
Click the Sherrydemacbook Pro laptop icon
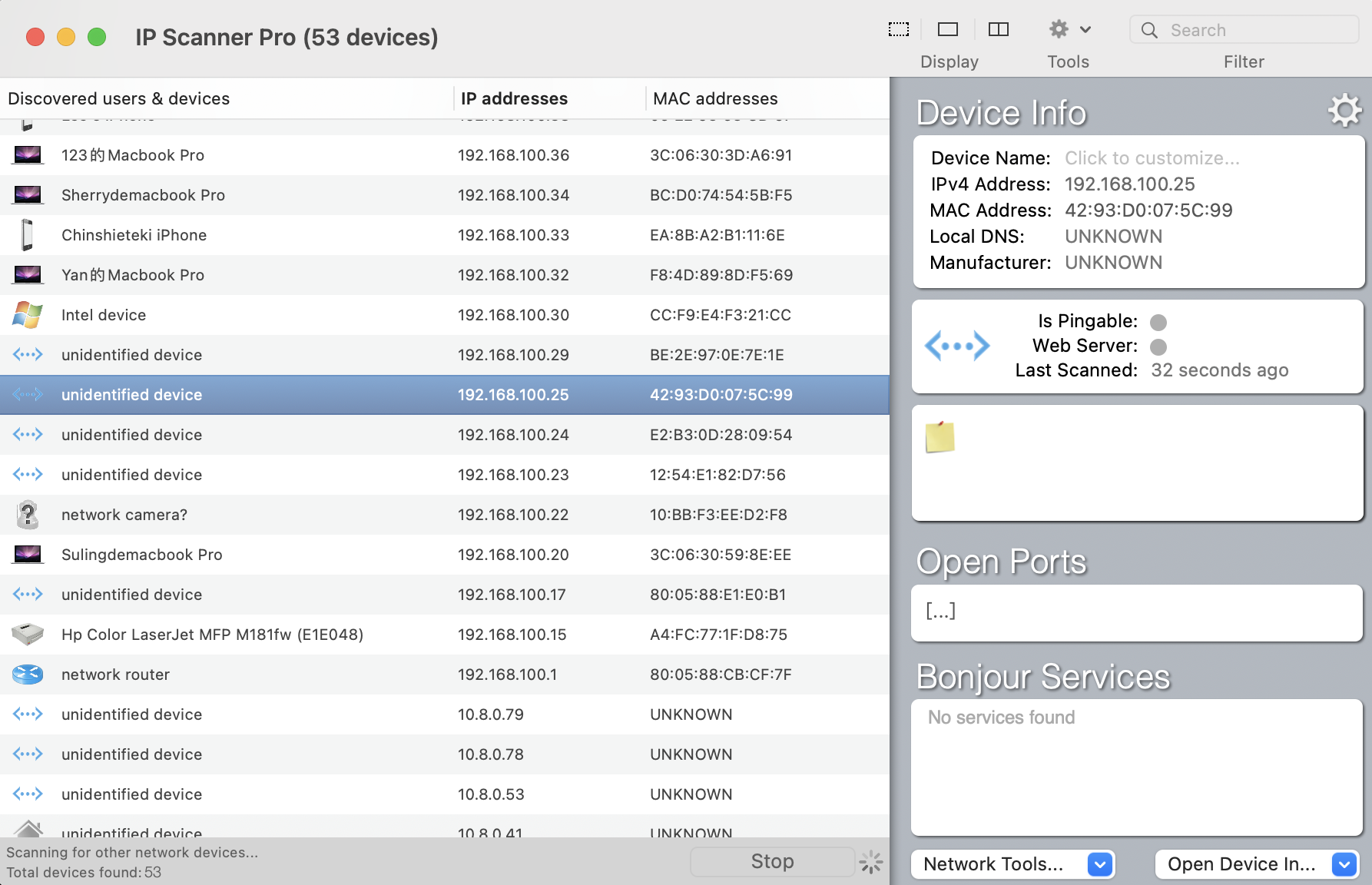[28, 195]
